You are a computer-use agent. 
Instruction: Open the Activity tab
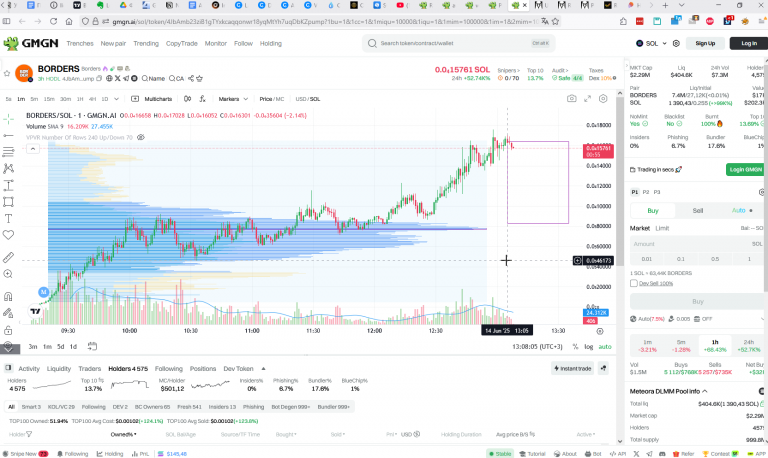point(29,368)
